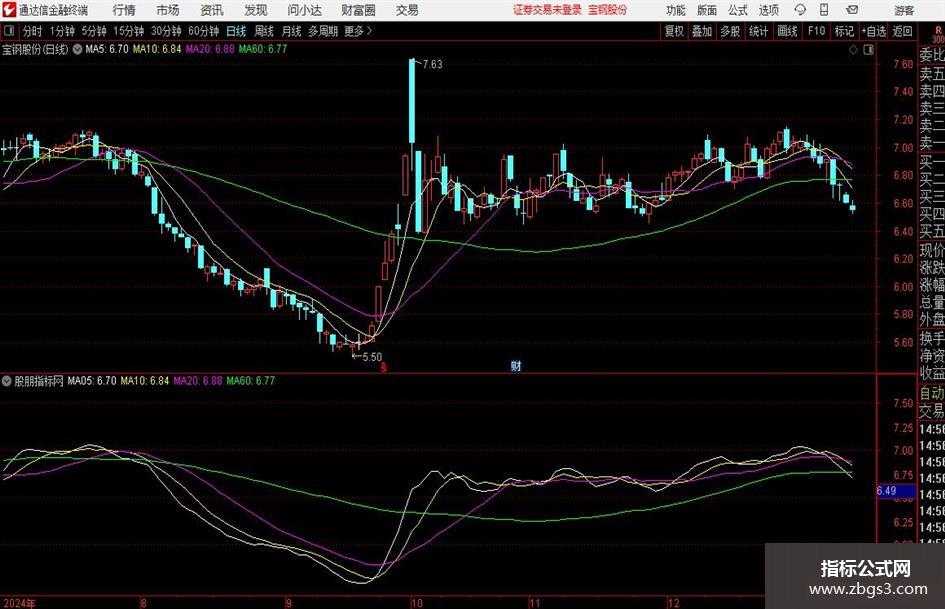The height and width of the screenshot is (609, 945).
Task: Click the MA20: 6.88 label in main chart
Action: pyautogui.click(x=210, y=49)
